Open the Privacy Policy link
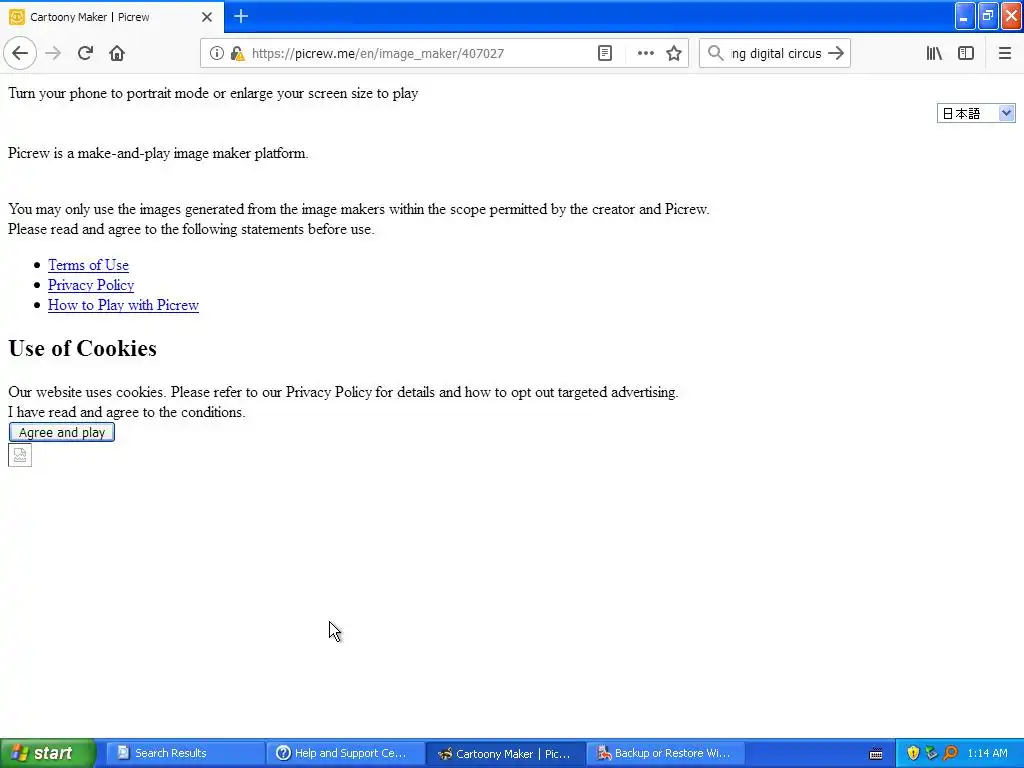 [x=91, y=285]
